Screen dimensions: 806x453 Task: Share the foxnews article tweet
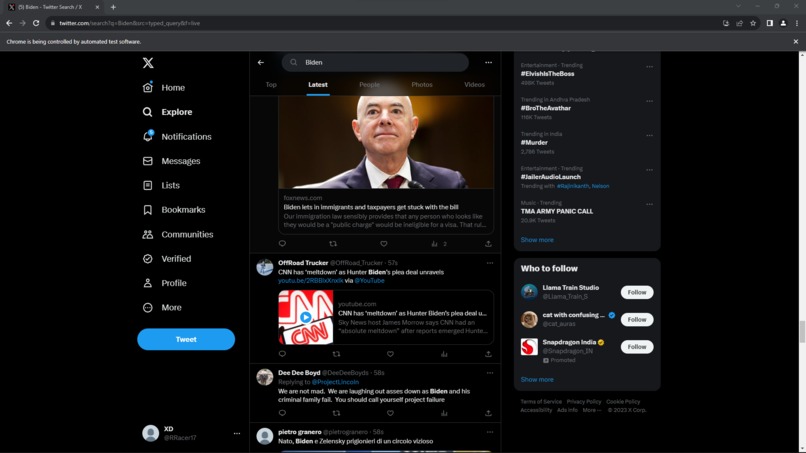click(x=488, y=244)
